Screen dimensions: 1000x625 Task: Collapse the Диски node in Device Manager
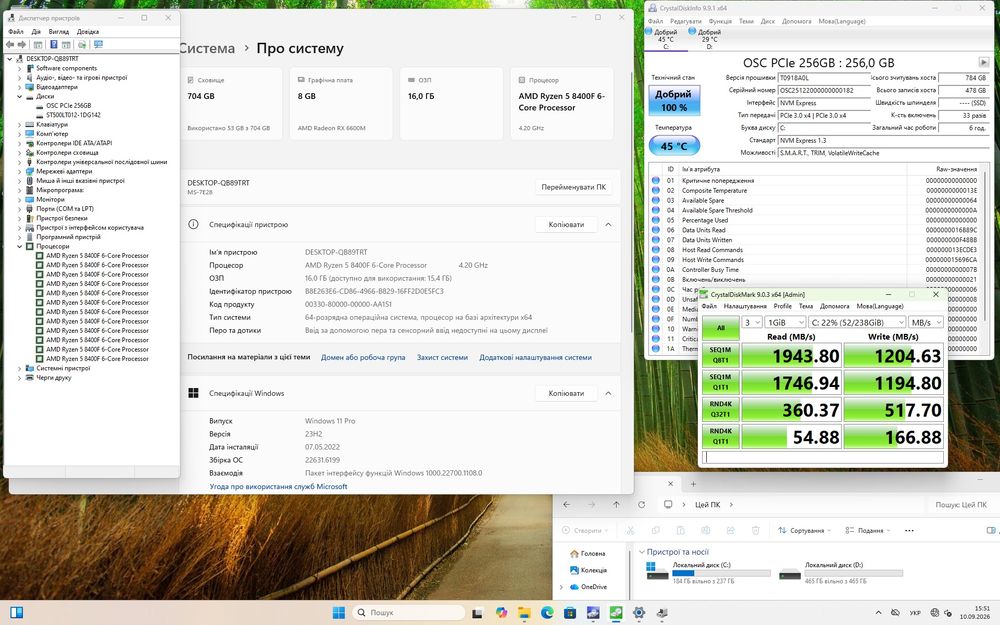coord(20,96)
